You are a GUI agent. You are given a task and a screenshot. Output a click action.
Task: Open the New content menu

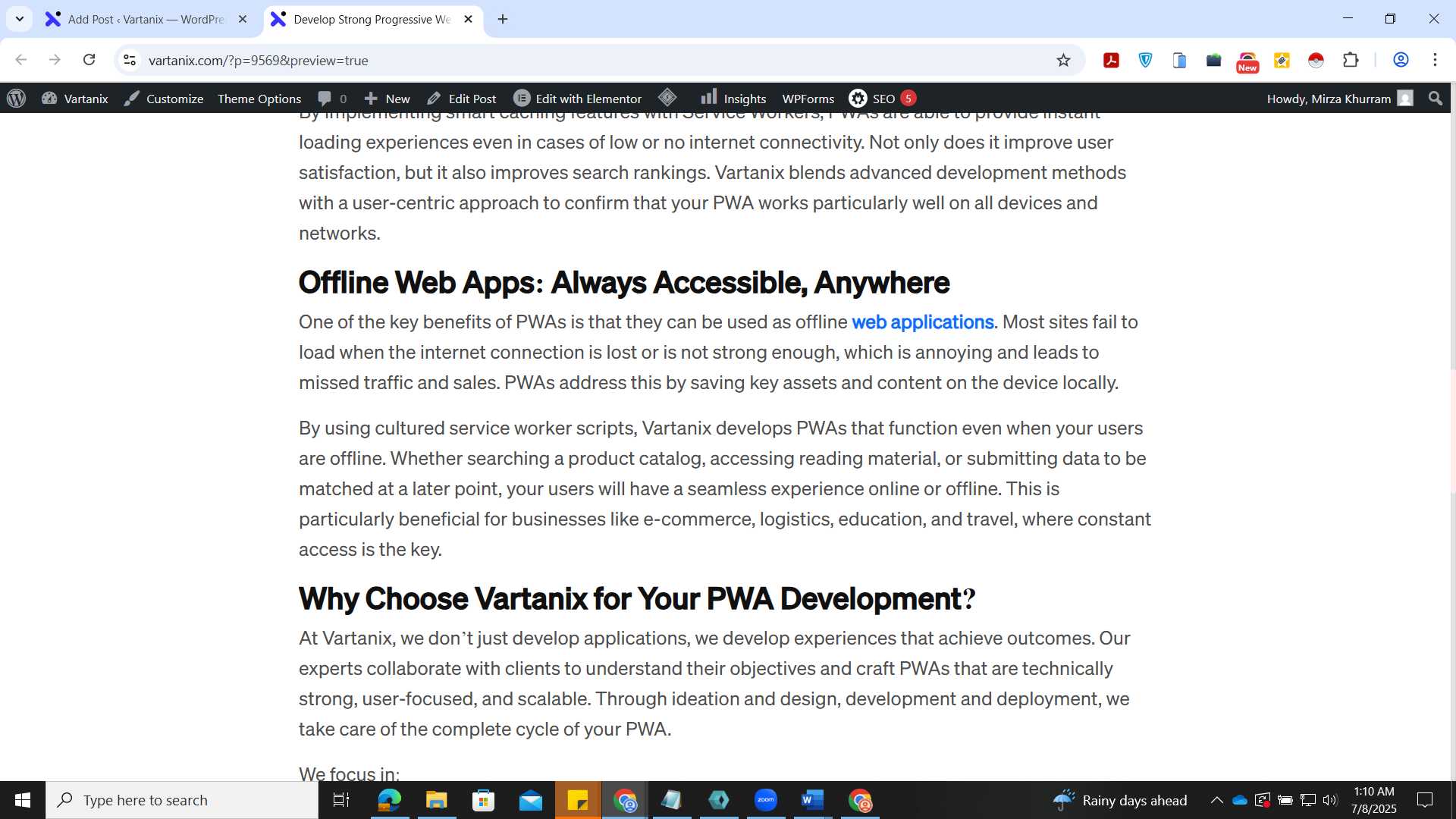tap(387, 99)
